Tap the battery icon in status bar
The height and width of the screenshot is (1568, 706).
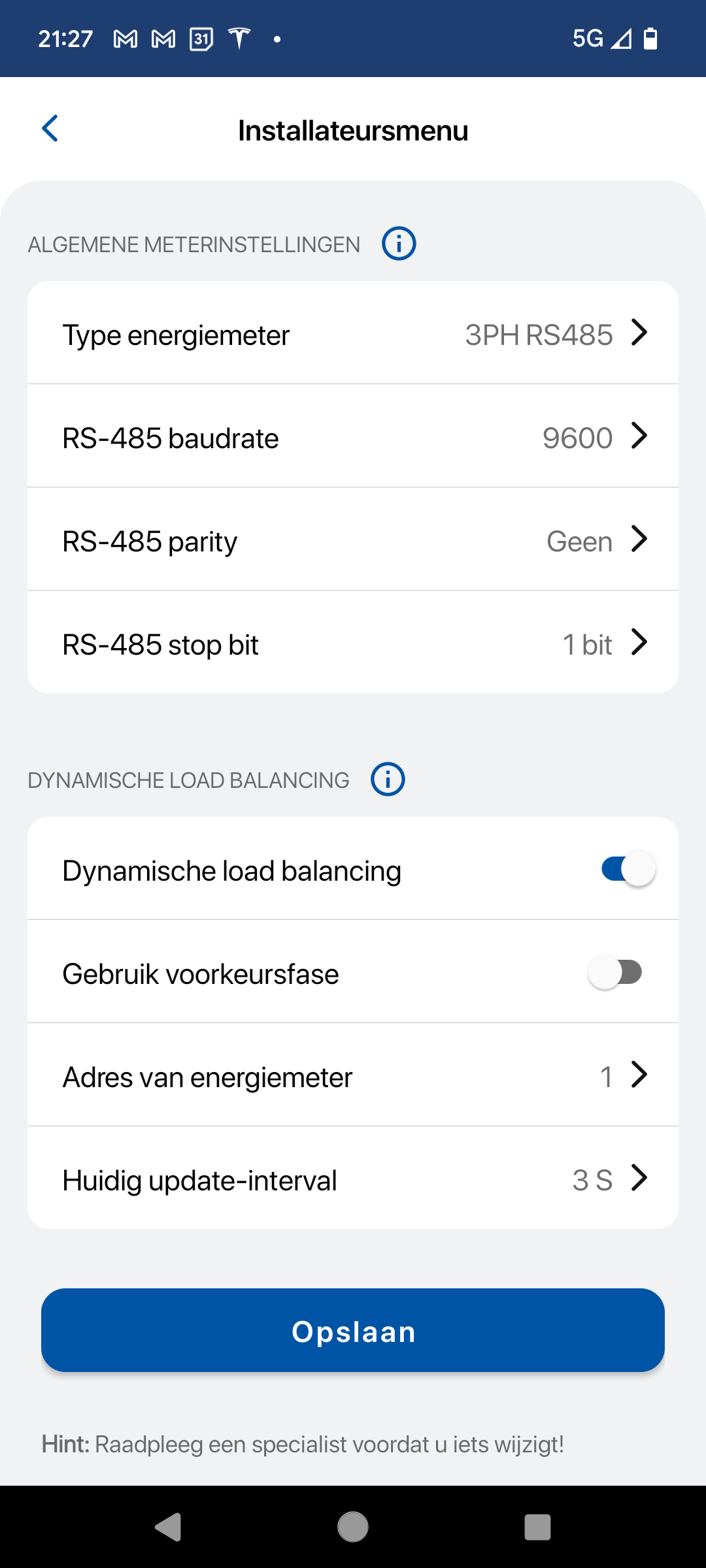(650, 39)
